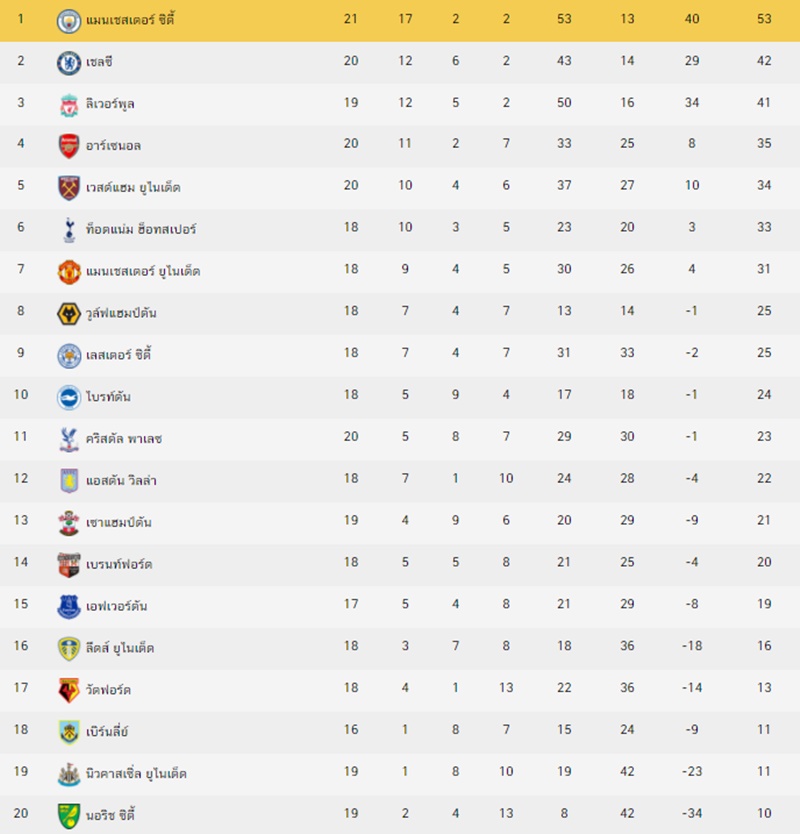Click the Manchester City club crest
The image size is (800, 834).
pyautogui.click(x=69, y=21)
